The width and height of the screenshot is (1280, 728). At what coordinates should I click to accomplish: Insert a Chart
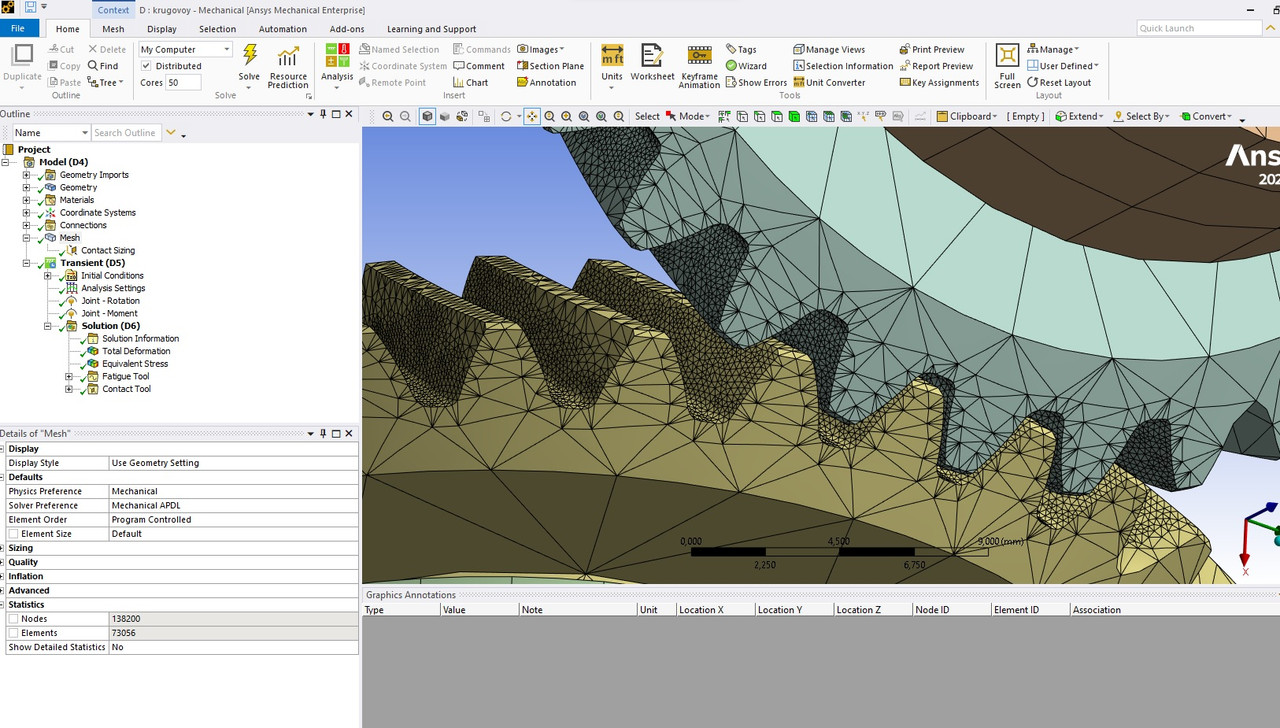(470, 83)
